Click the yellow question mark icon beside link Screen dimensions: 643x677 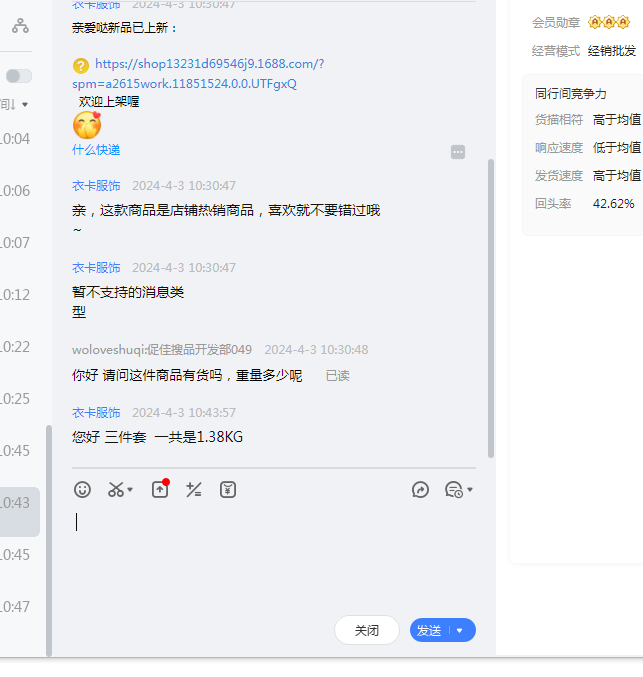click(x=81, y=66)
